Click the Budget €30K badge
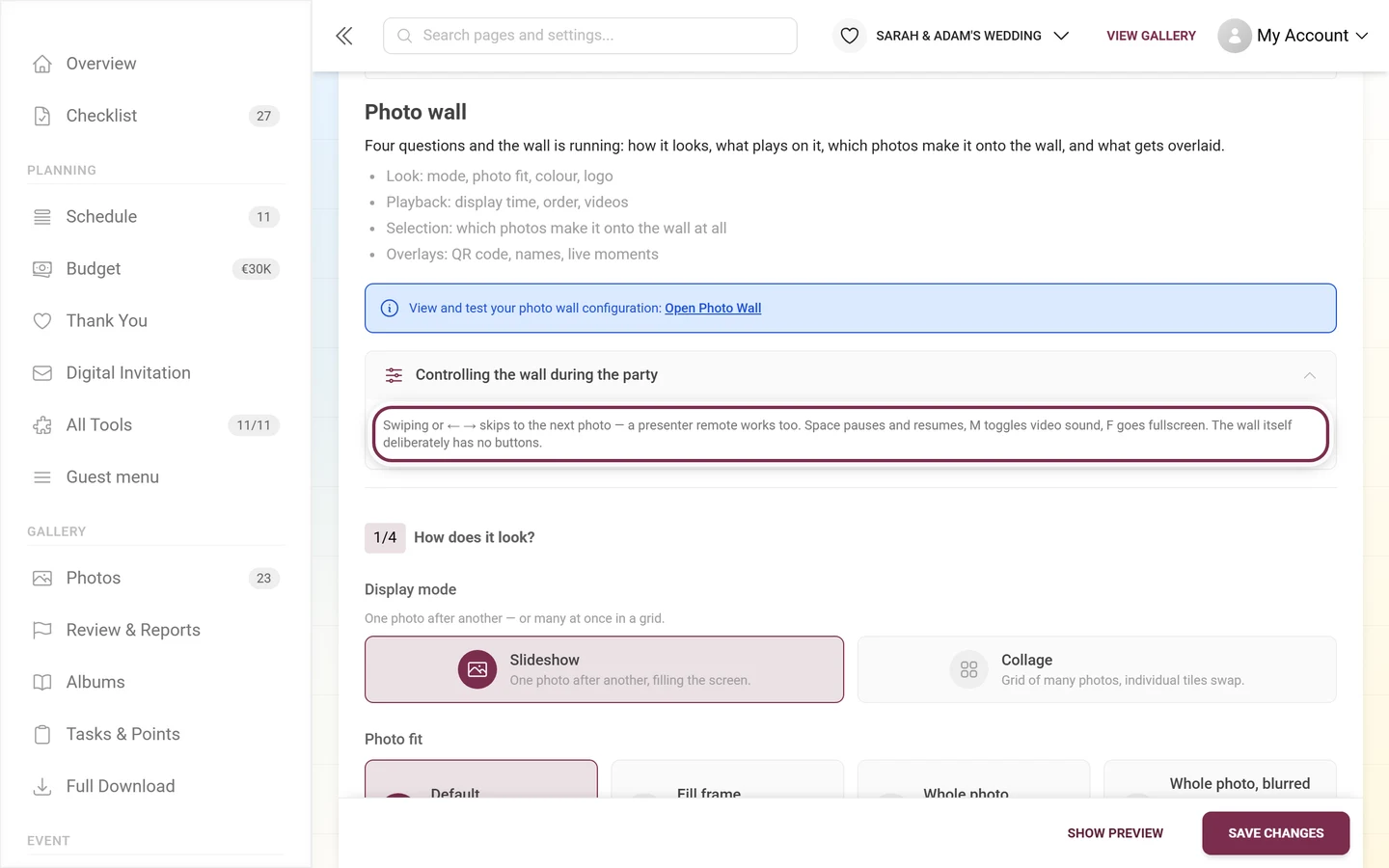1389x868 pixels. (256, 269)
